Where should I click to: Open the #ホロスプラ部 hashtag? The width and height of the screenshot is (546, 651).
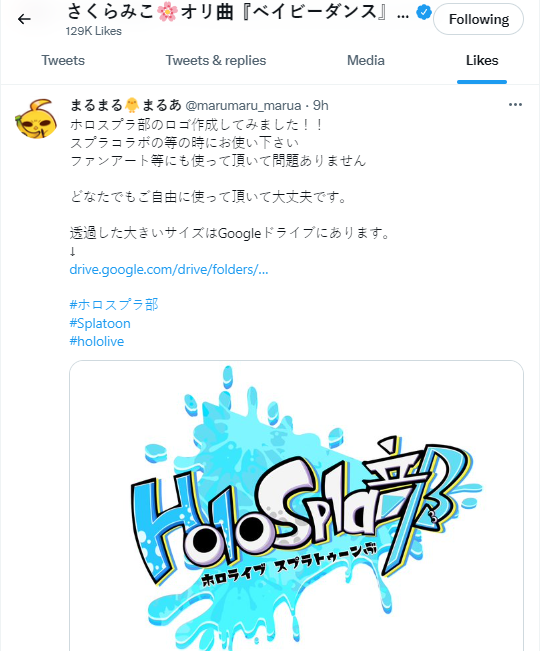114,305
